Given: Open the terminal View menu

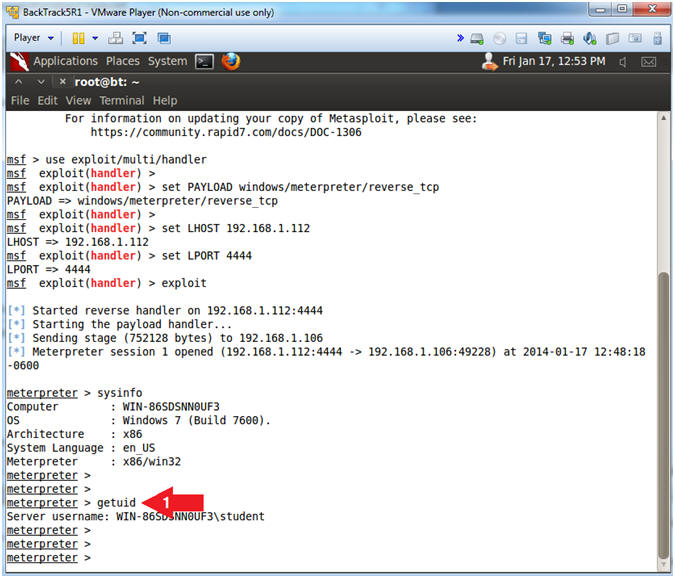Looking at the screenshot, I should tap(78, 100).
